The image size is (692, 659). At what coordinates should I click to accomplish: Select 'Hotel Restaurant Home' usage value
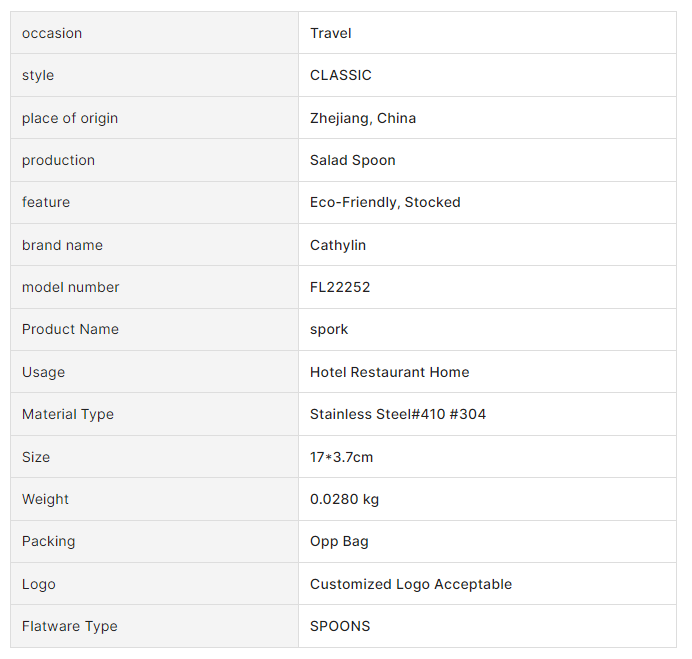click(390, 372)
